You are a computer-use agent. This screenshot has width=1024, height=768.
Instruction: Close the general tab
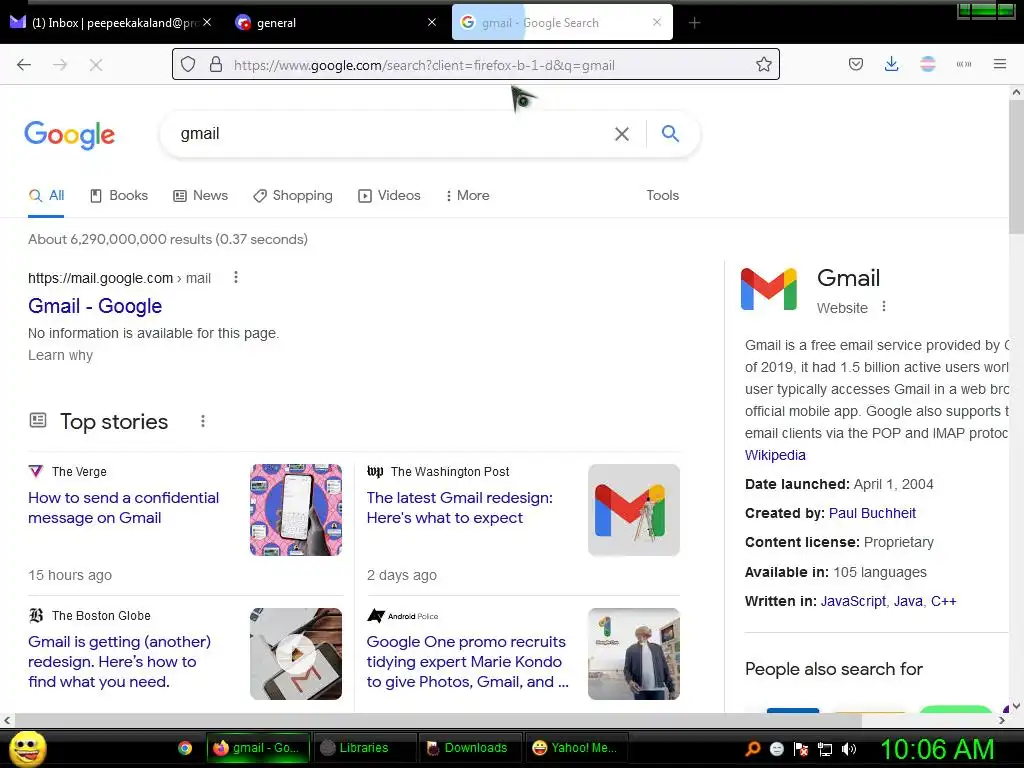pos(432,22)
